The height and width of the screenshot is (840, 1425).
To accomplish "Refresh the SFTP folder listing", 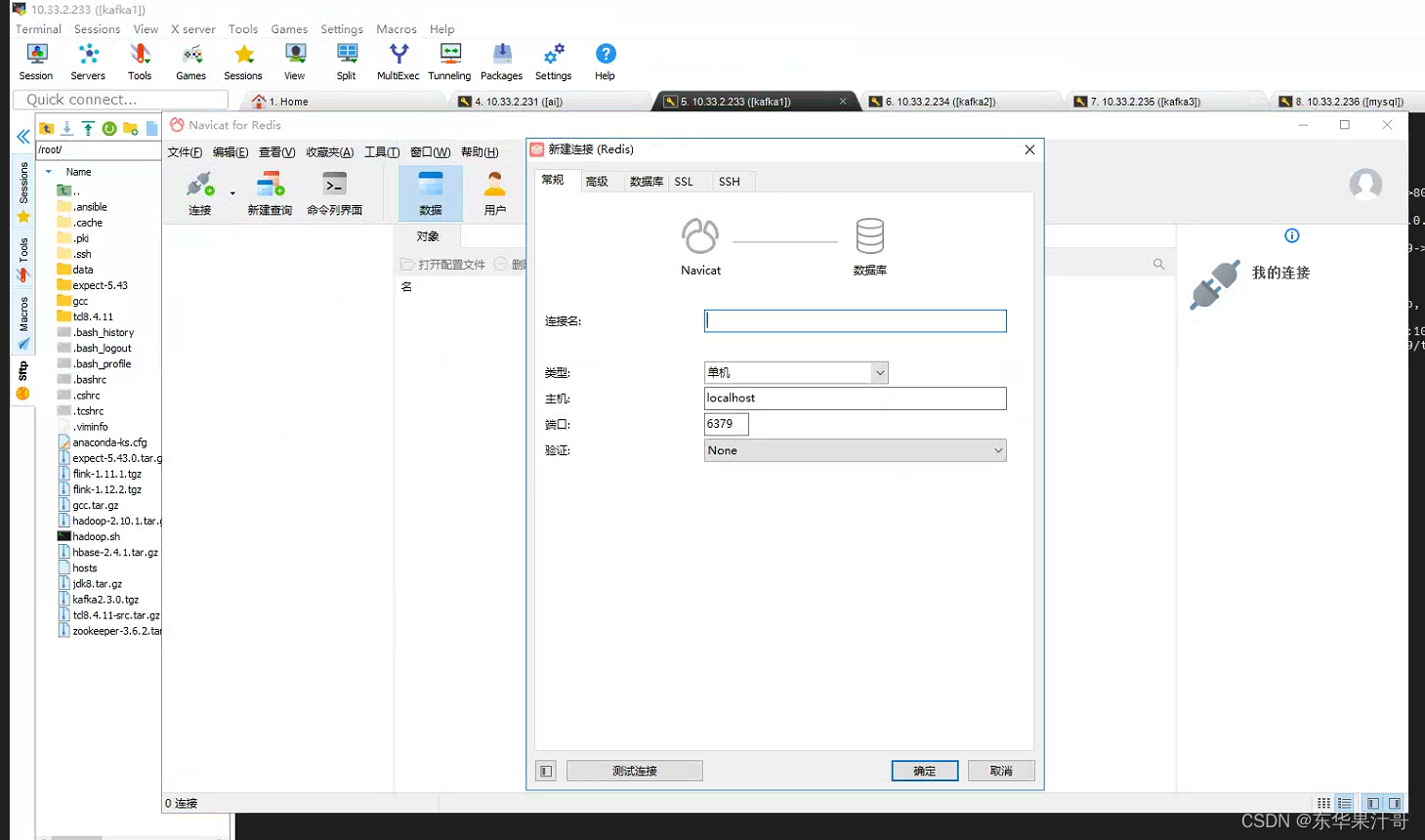I will click(109, 128).
